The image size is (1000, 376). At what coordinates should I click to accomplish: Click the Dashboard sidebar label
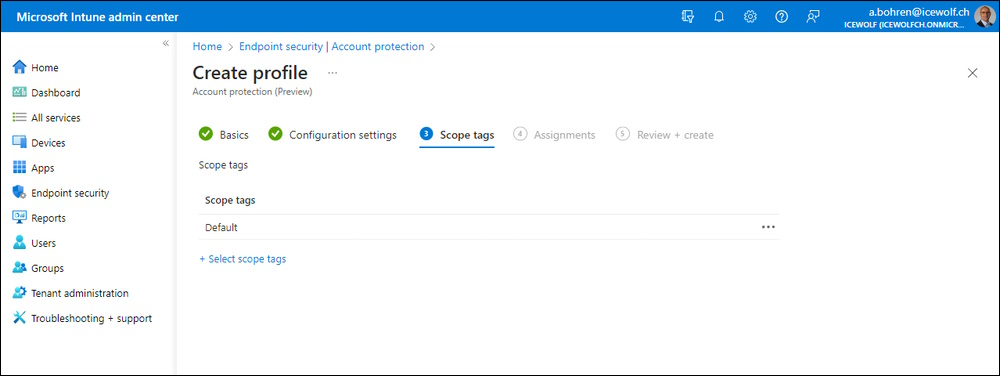tap(55, 92)
